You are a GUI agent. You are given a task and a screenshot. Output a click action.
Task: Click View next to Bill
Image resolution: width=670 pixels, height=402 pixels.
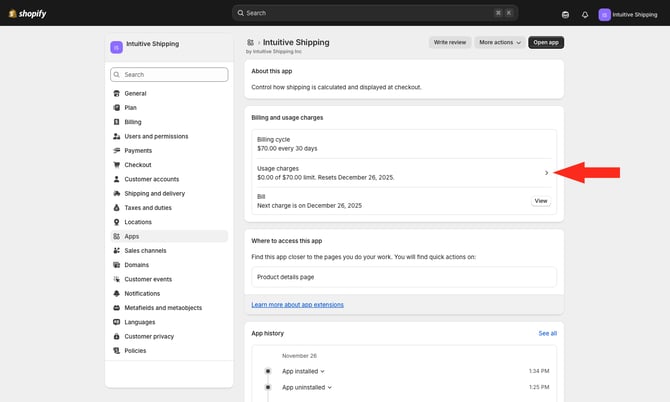541,201
